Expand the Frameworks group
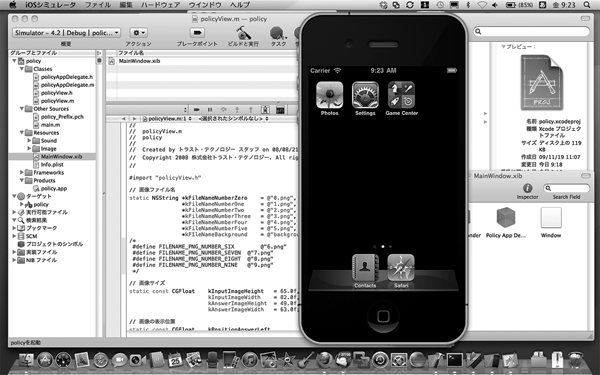Screen dimensions: 600x375 coord(22,173)
